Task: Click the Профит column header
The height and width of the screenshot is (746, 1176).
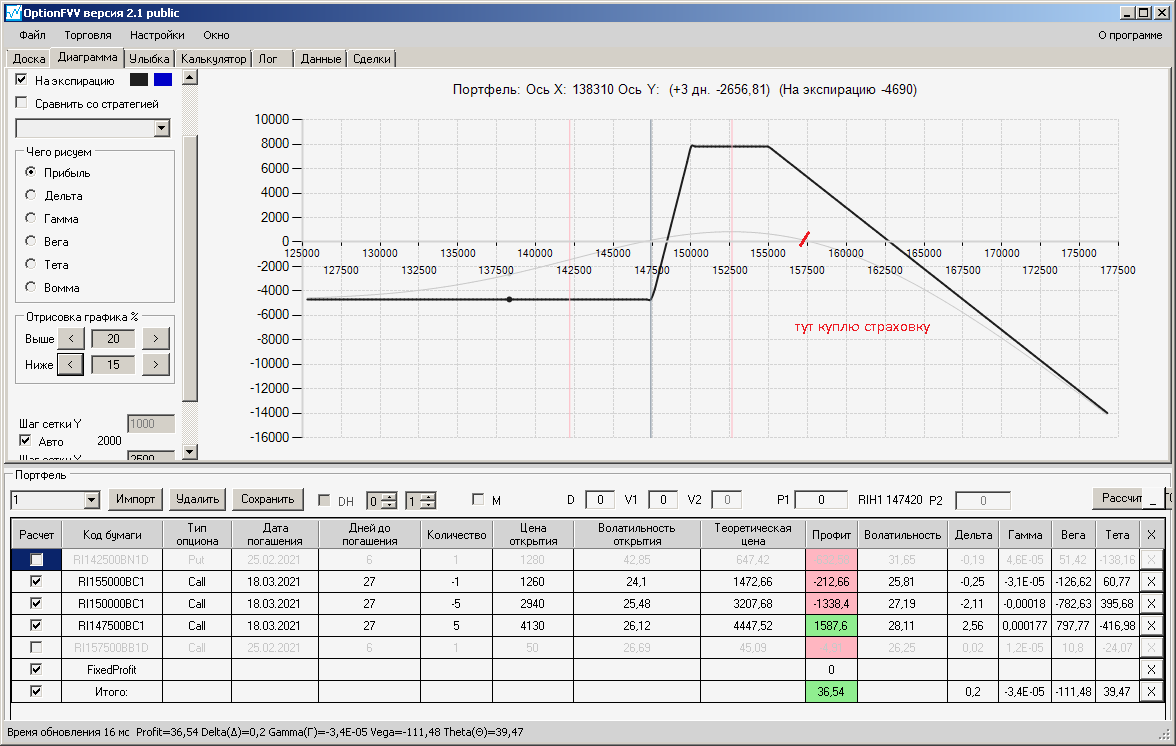Action: click(831, 535)
